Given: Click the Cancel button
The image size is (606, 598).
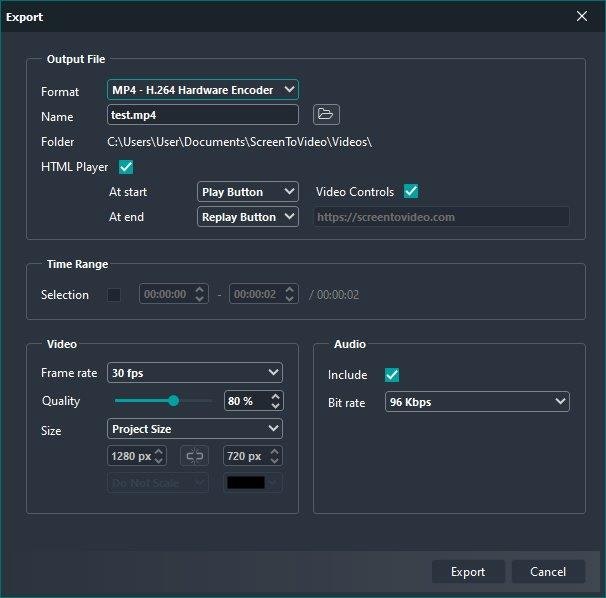Looking at the screenshot, I should tap(548, 571).
